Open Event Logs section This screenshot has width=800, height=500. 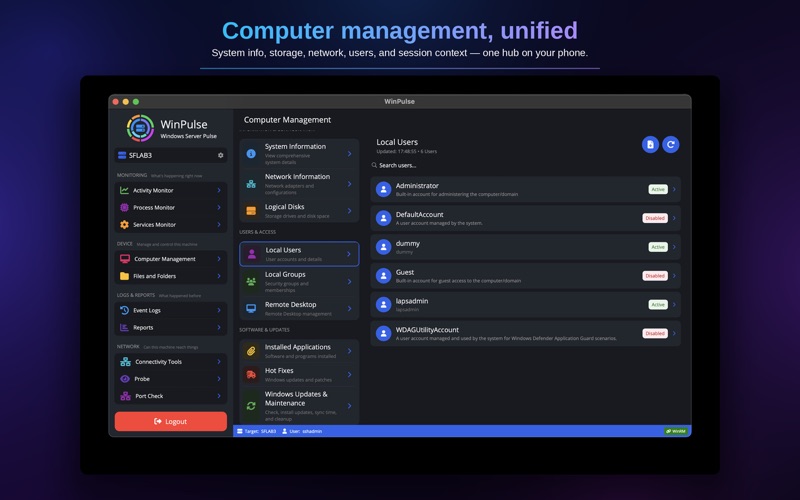171,310
